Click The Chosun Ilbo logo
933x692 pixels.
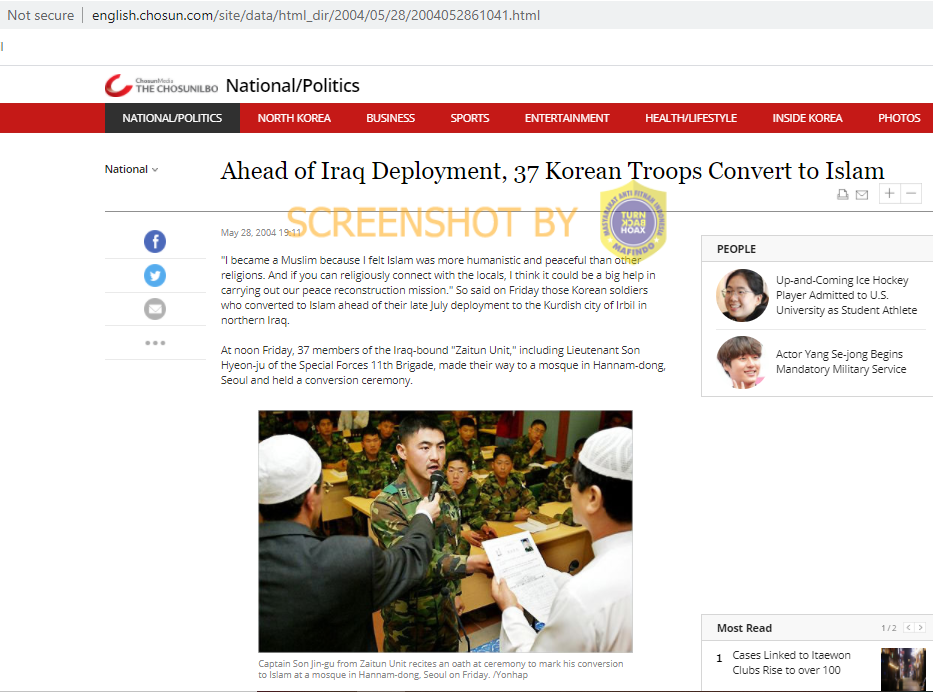tap(161, 86)
